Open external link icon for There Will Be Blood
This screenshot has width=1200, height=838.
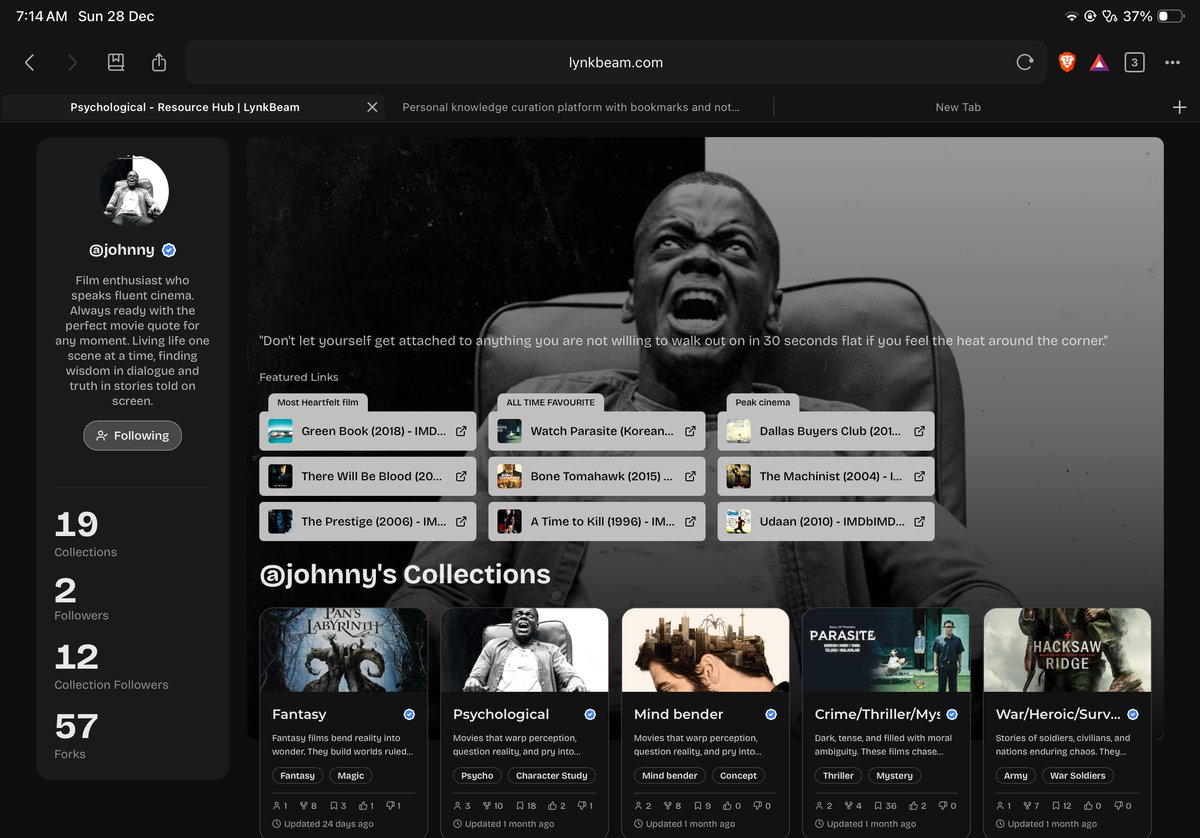click(461, 476)
